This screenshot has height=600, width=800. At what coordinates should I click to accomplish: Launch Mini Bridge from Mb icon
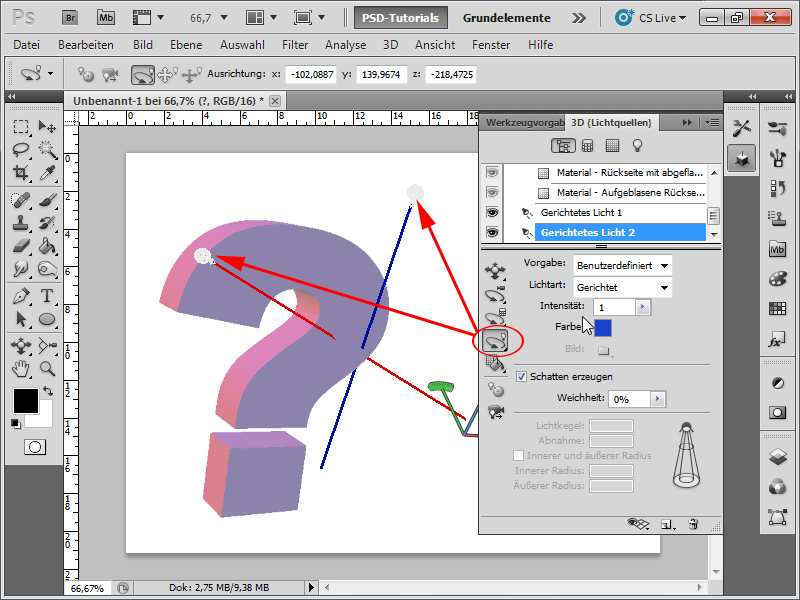tap(106, 18)
